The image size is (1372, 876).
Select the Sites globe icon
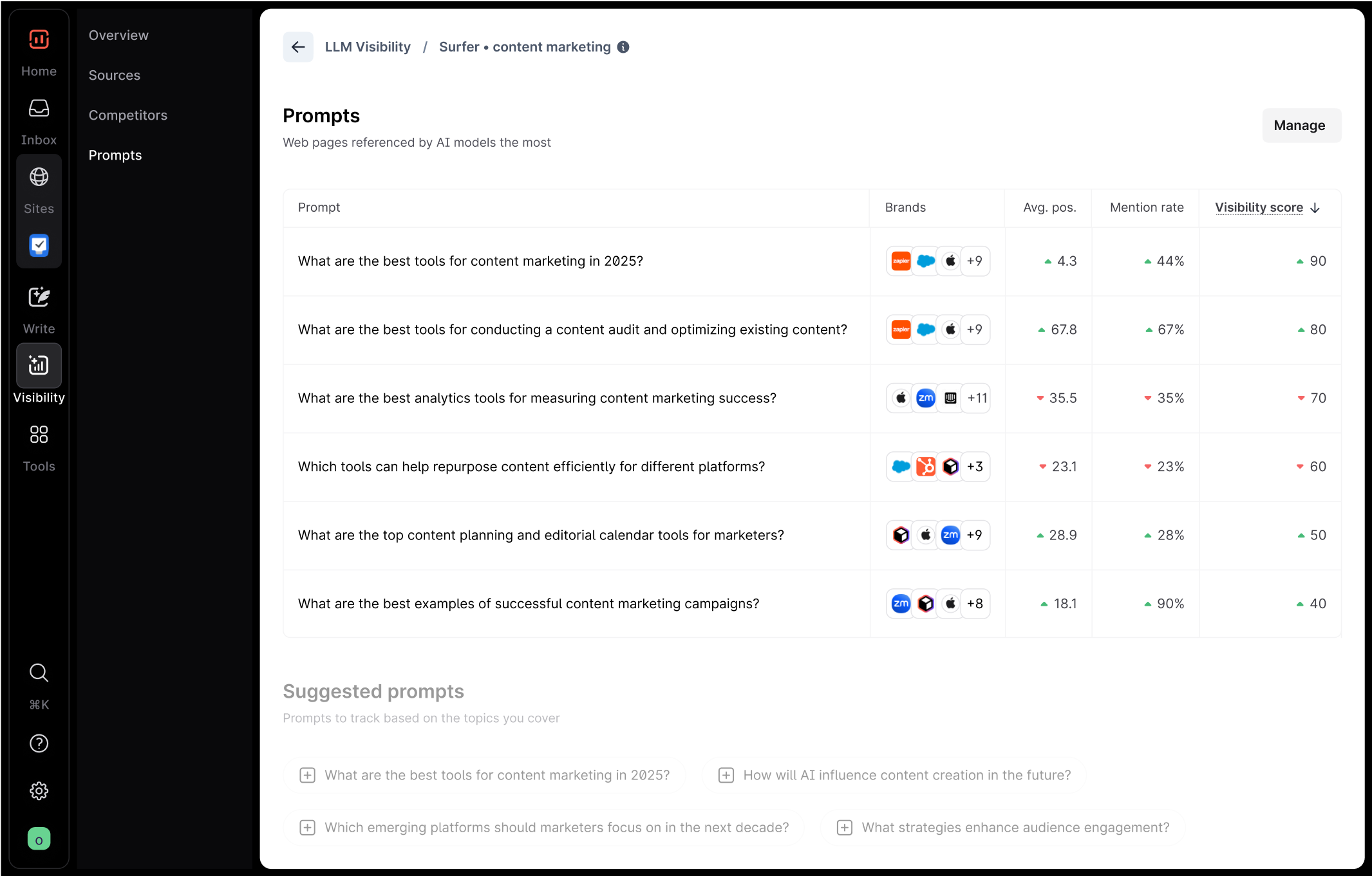[39, 176]
